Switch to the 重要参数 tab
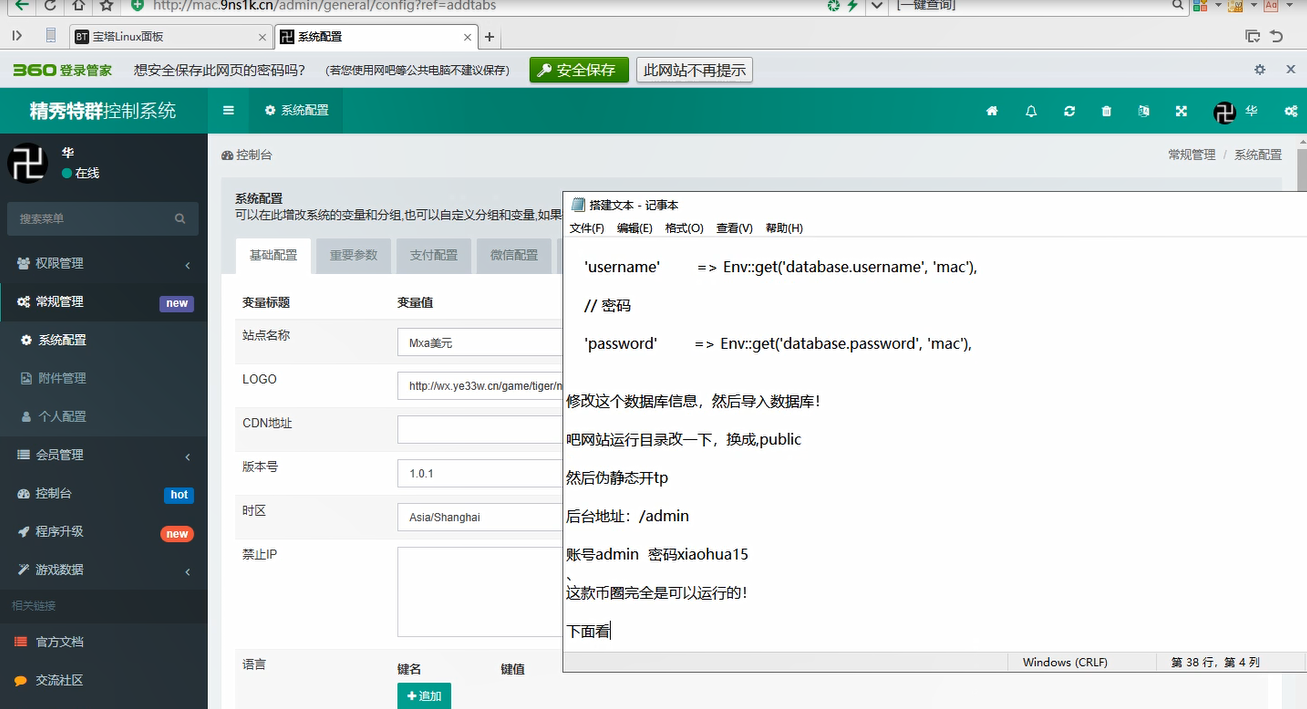The width and height of the screenshot is (1307, 709). click(353, 255)
